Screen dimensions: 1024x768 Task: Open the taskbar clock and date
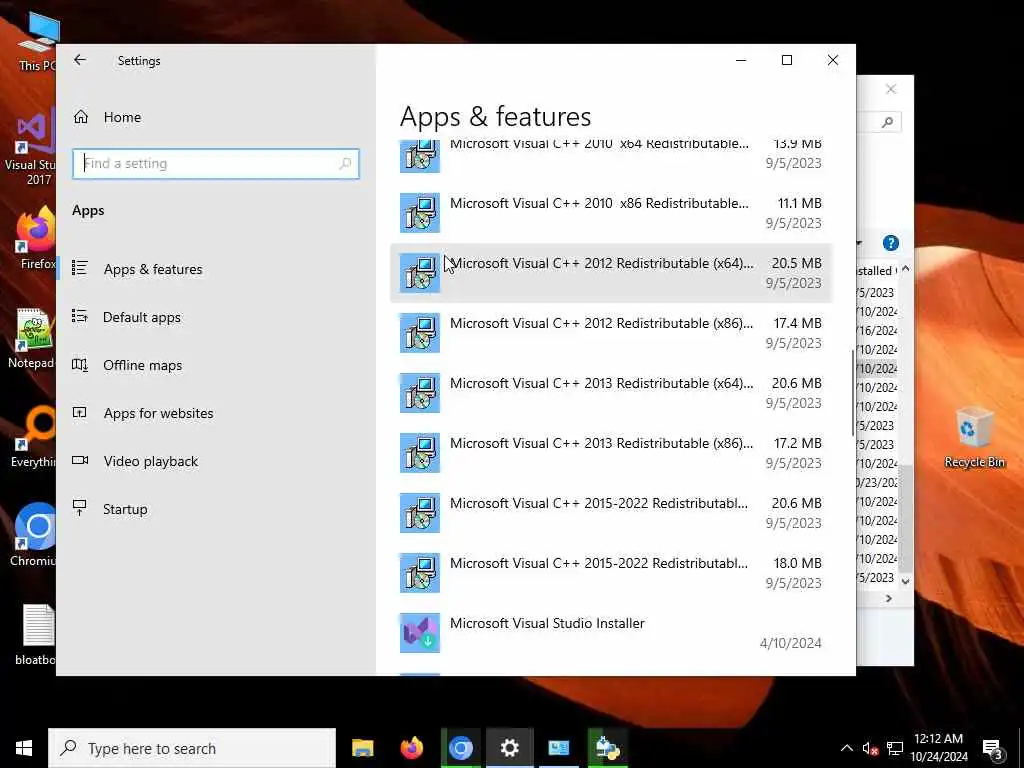point(938,748)
